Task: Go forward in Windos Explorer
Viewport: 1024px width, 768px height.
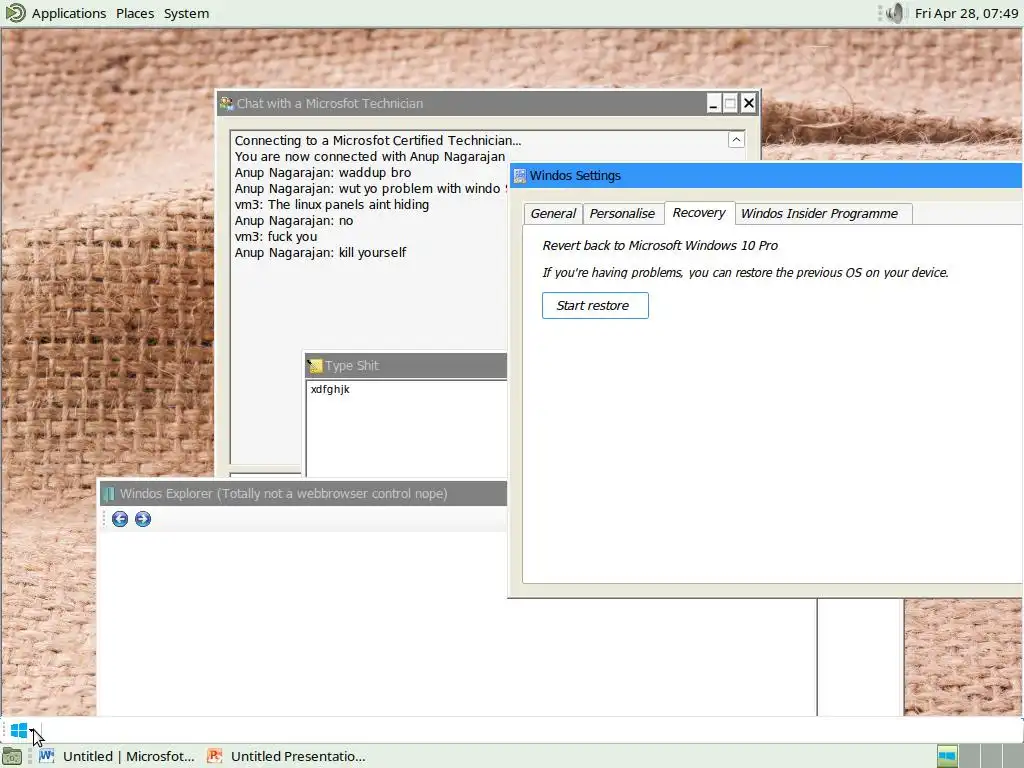Action: click(142, 519)
